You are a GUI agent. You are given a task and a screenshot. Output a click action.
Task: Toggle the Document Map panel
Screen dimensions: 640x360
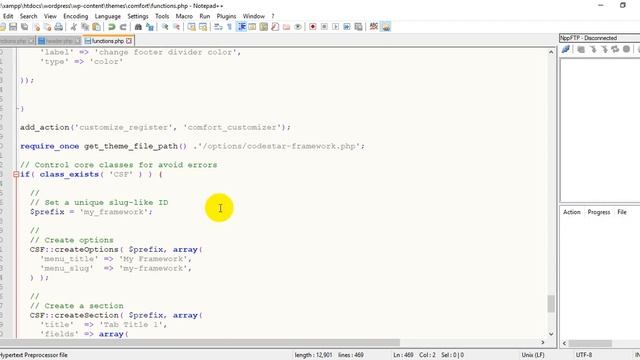pyautogui.click(x=264, y=27)
